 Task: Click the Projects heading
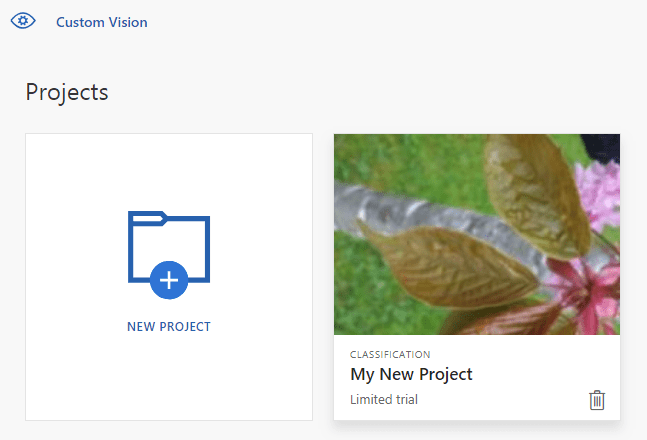[x=66, y=92]
